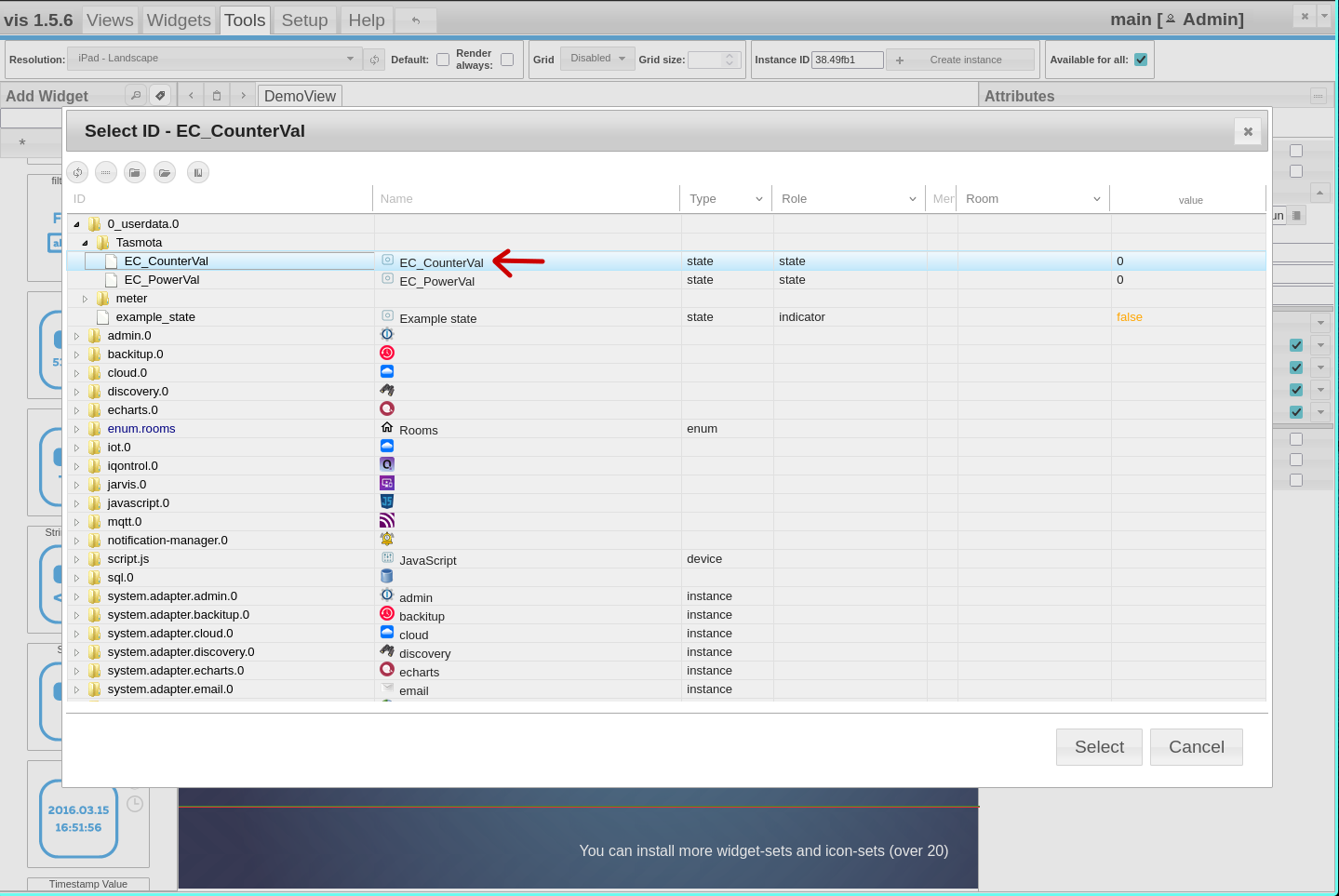The width and height of the screenshot is (1339, 896).
Task: Refresh the object tree in Select ID dialog
Action: click(x=77, y=172)
